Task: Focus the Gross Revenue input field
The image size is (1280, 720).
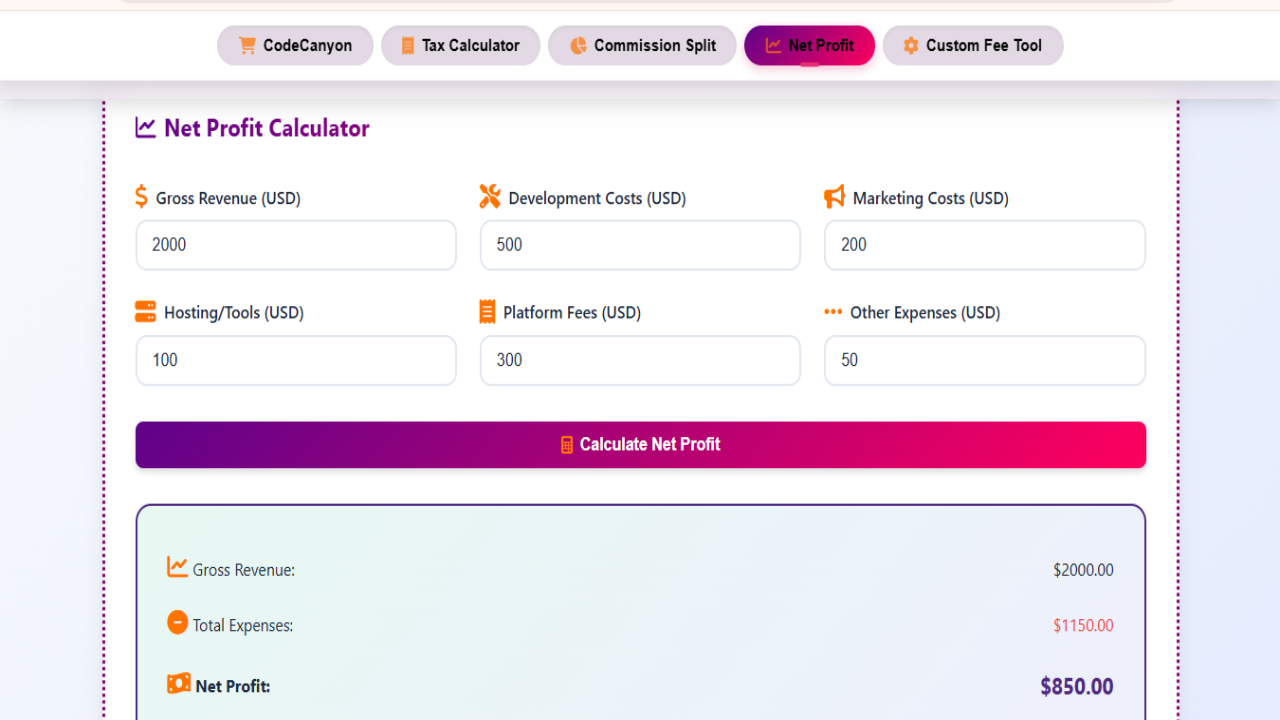Action: 296,245
